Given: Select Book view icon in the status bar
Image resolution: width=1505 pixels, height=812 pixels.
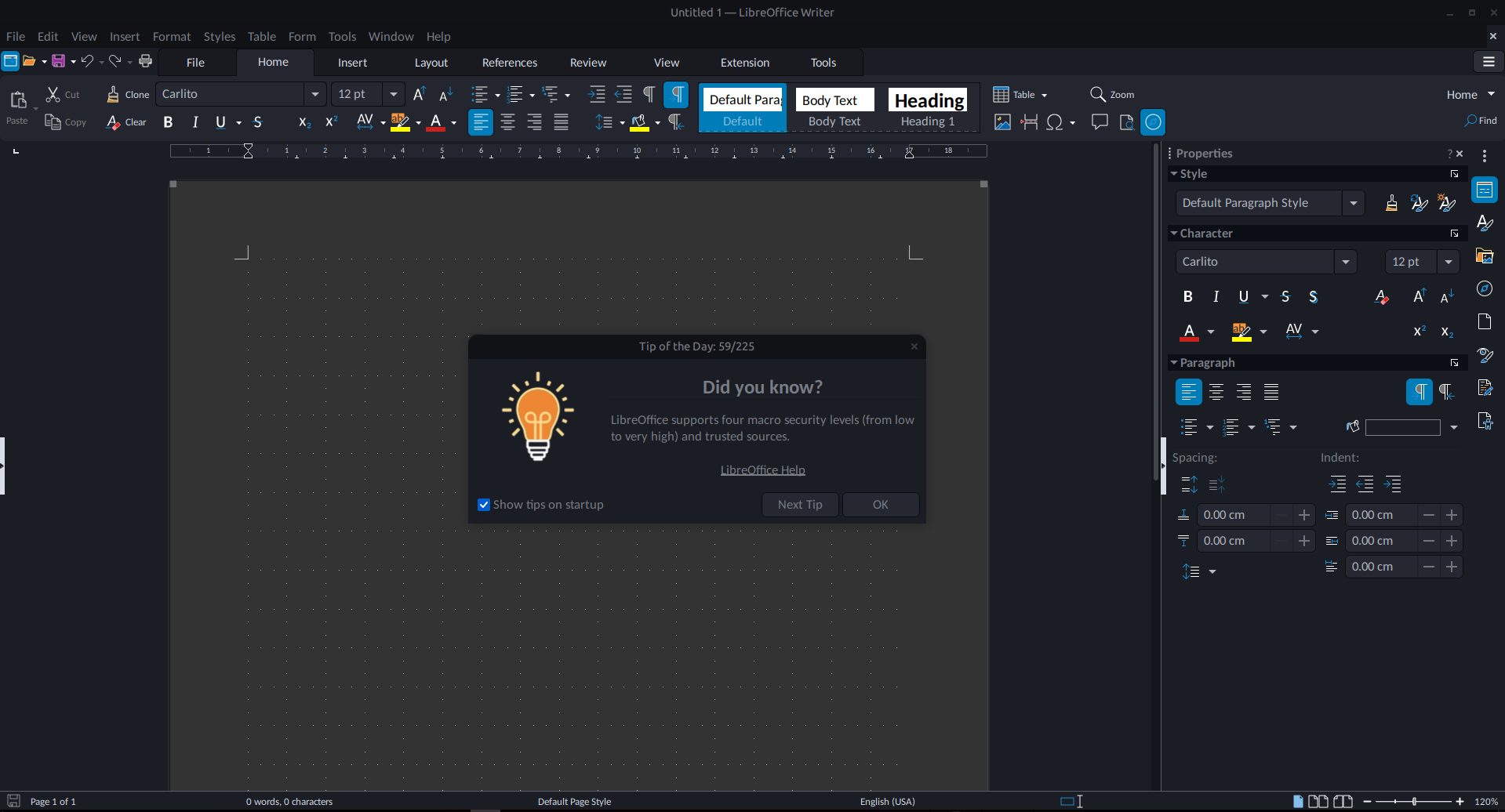Looking at the screenshot, I should click(x=1343, y=801).
